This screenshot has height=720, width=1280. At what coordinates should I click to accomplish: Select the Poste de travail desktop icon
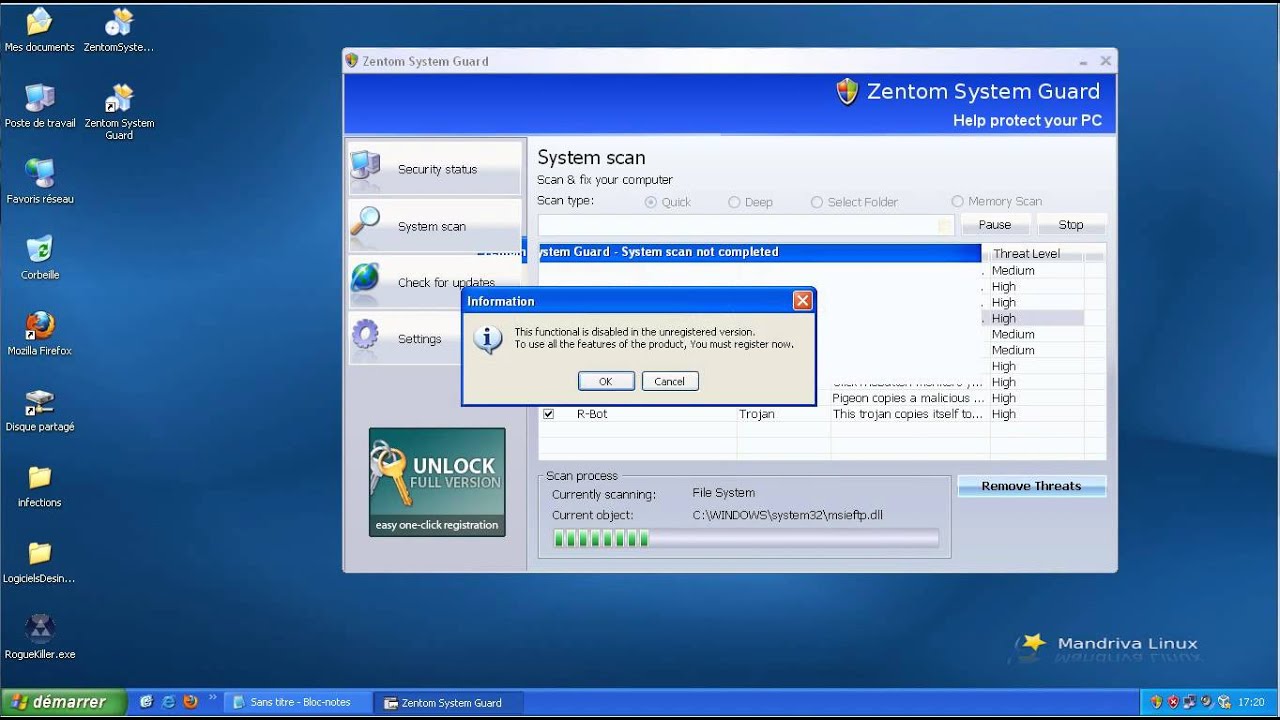tap(39, 106)
